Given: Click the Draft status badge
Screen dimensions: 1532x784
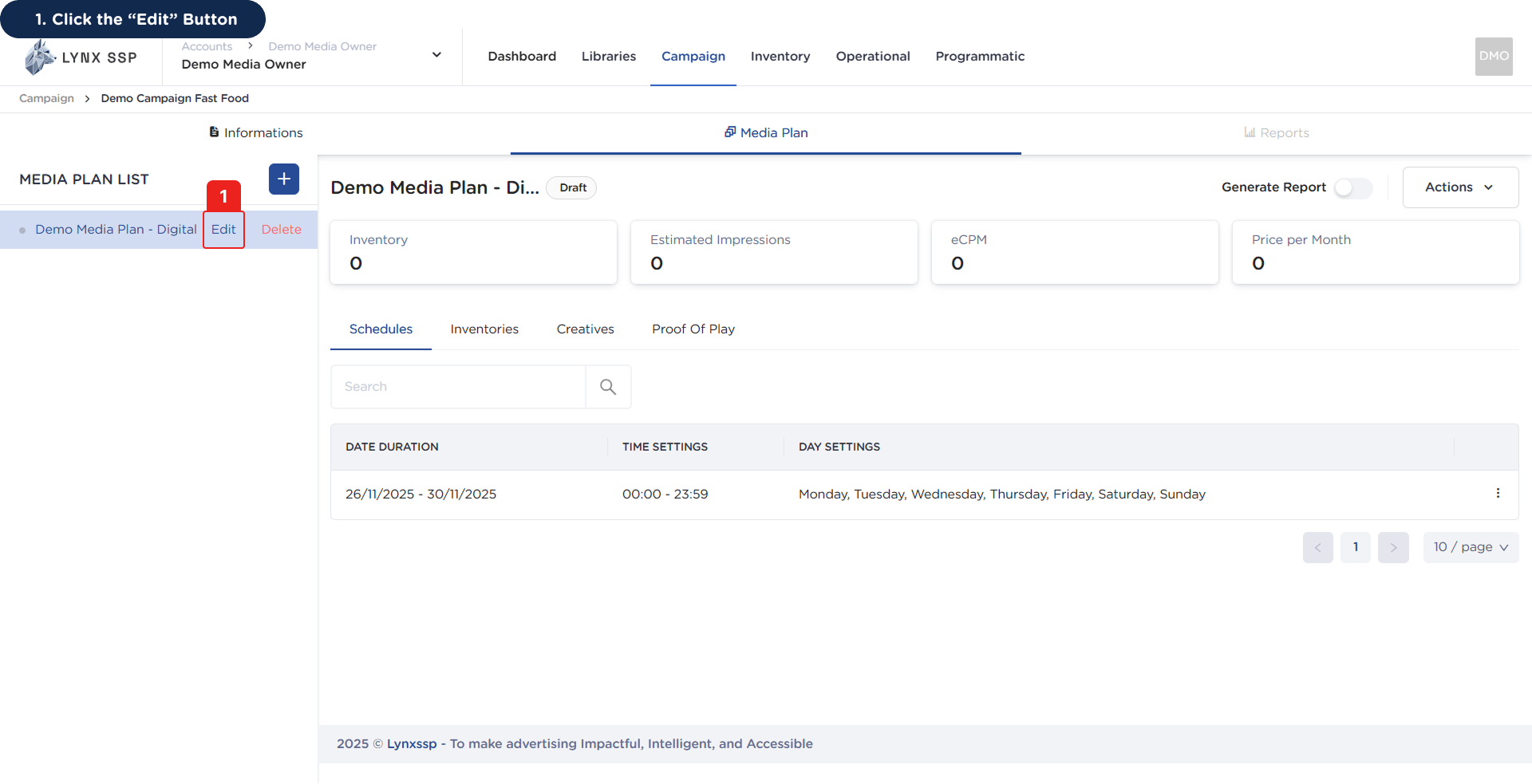Looking at the screenshot, I should point(572,187).
